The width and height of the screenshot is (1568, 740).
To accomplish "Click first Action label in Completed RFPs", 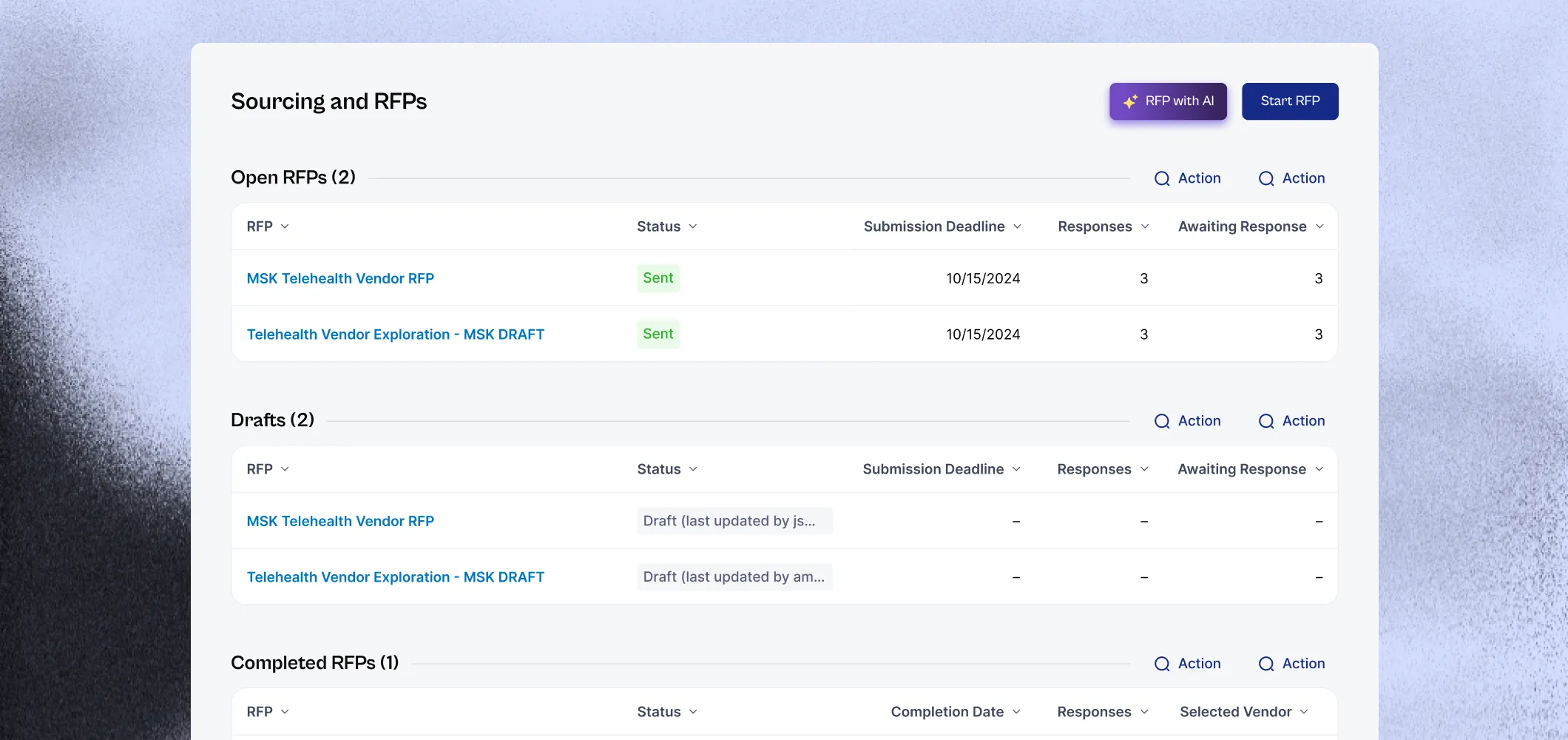I will 1199,664.
